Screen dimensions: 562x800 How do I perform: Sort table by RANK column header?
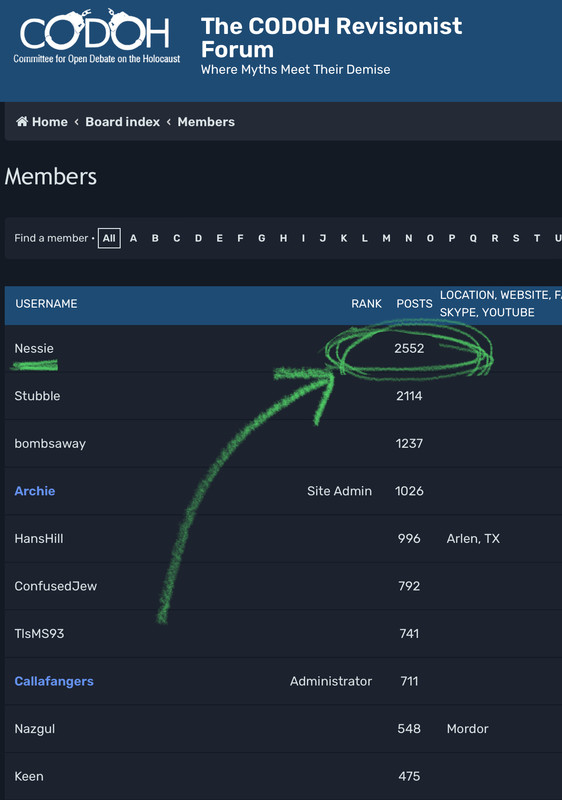pyautogui.click(x=366, y=304)
